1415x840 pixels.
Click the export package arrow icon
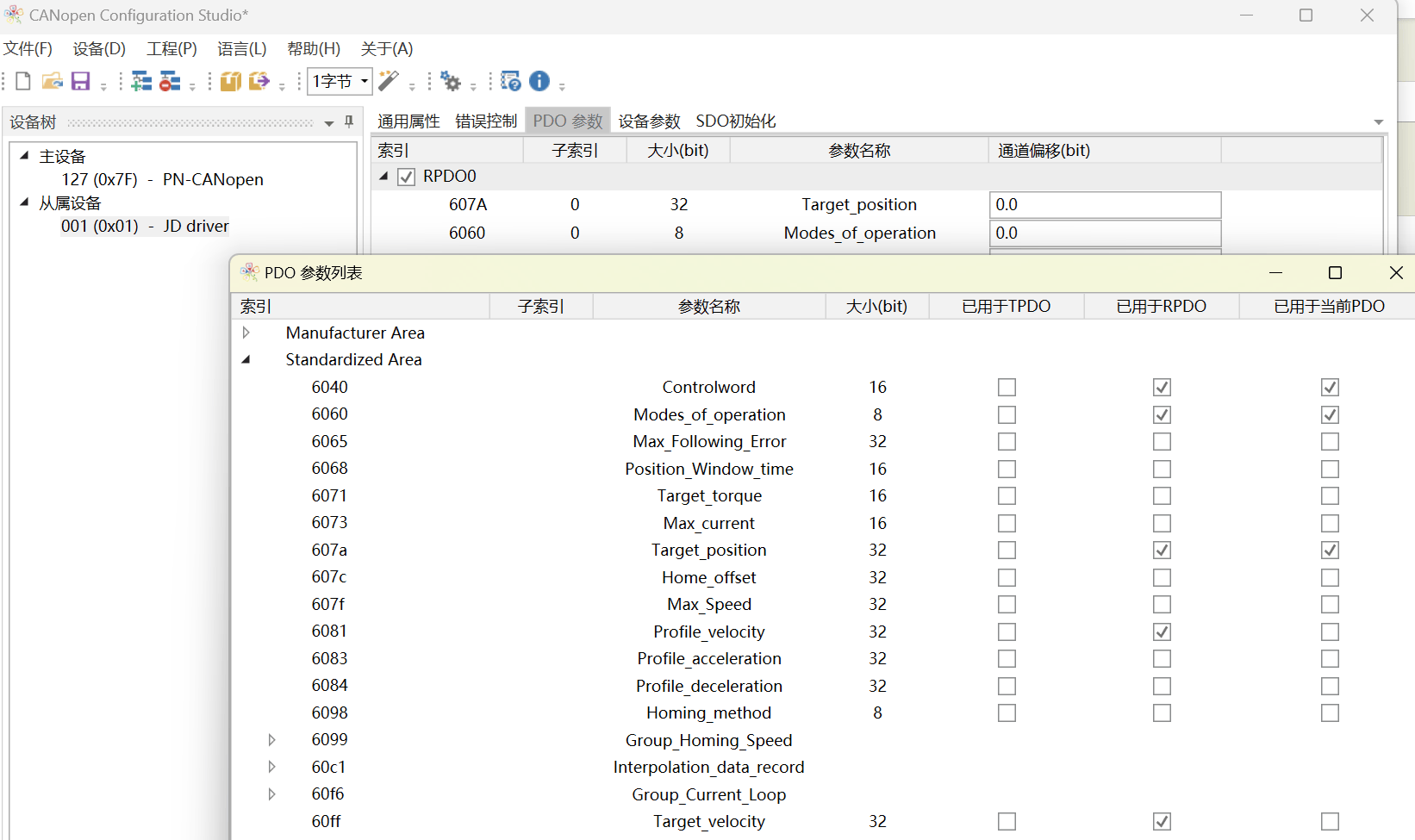(x=259, y=81)
